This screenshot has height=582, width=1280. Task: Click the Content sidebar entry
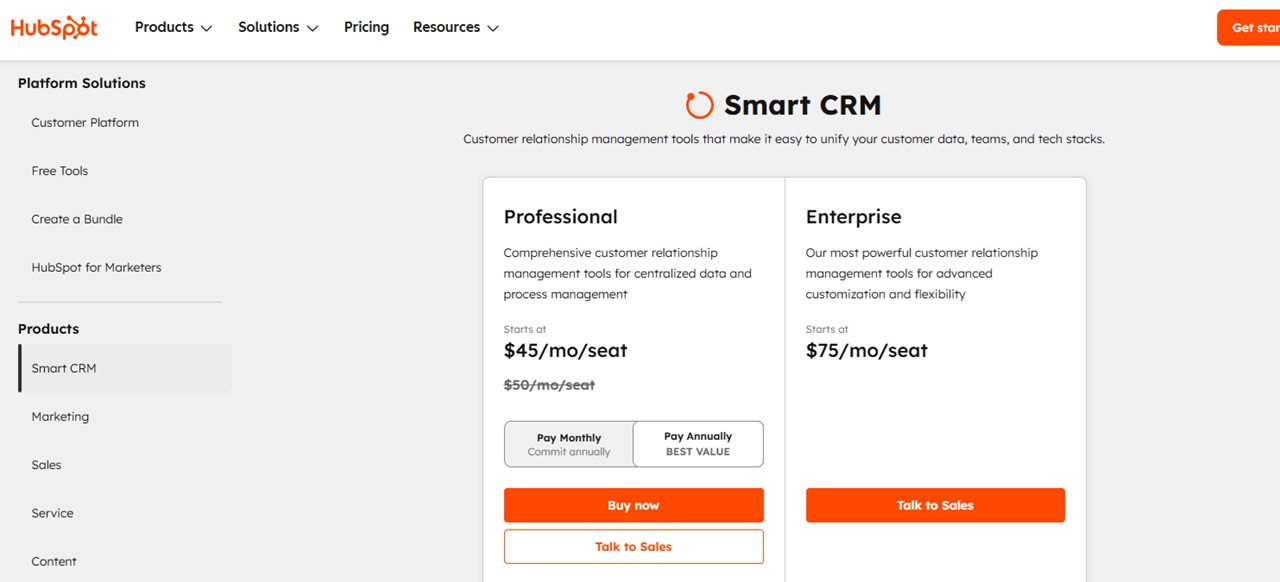click(x=54, y=561)
